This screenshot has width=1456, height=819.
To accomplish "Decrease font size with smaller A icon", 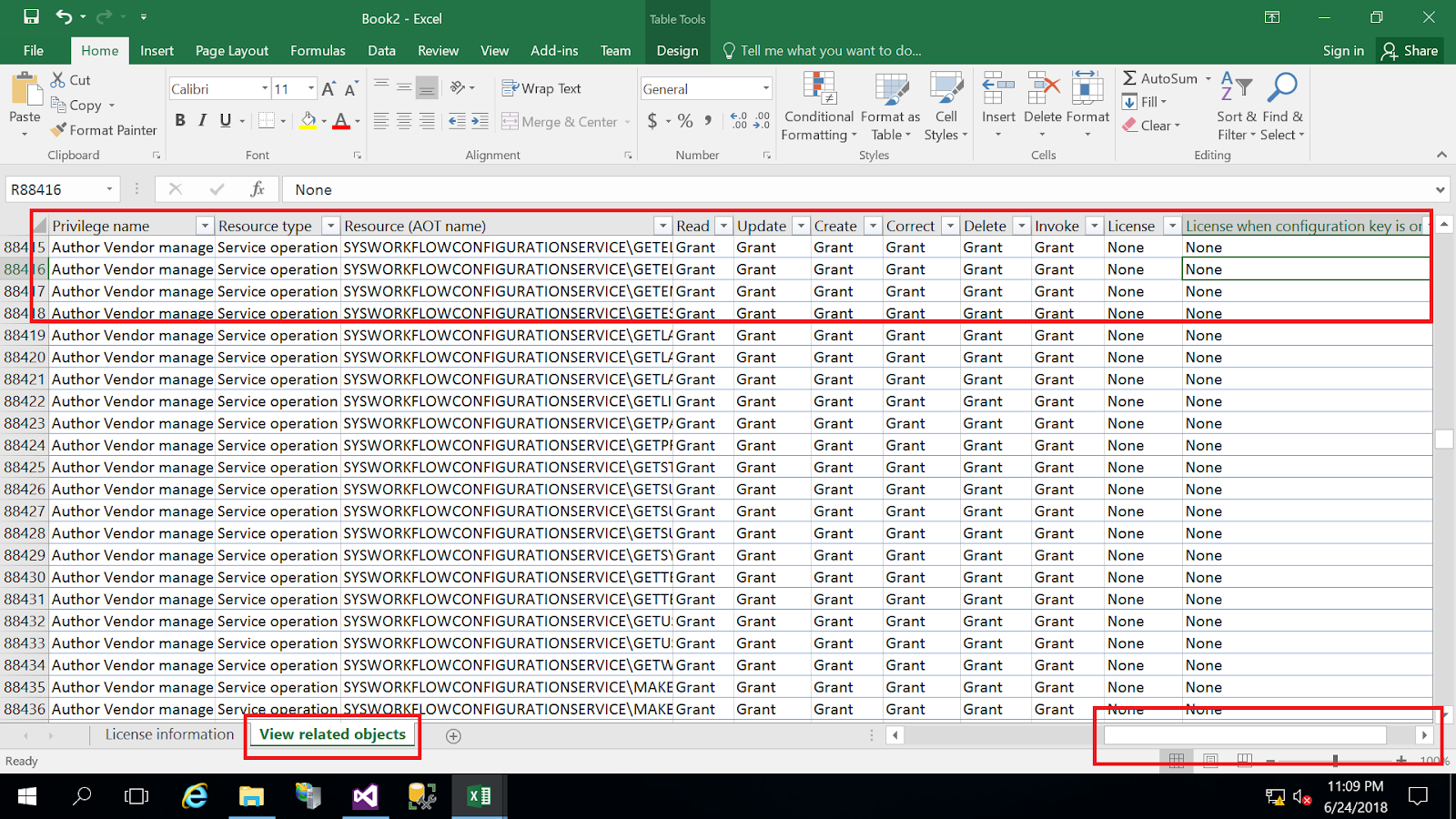I will [x=350, y=89].
